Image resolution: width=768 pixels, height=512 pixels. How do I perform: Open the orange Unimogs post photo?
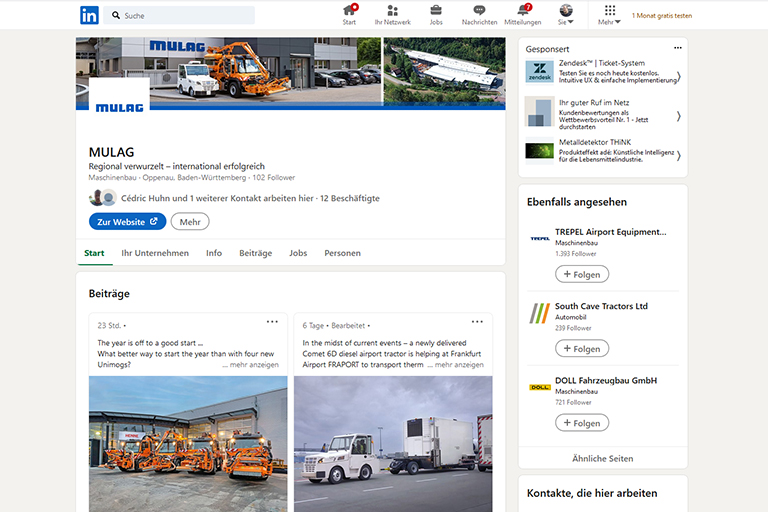[188, 444]
